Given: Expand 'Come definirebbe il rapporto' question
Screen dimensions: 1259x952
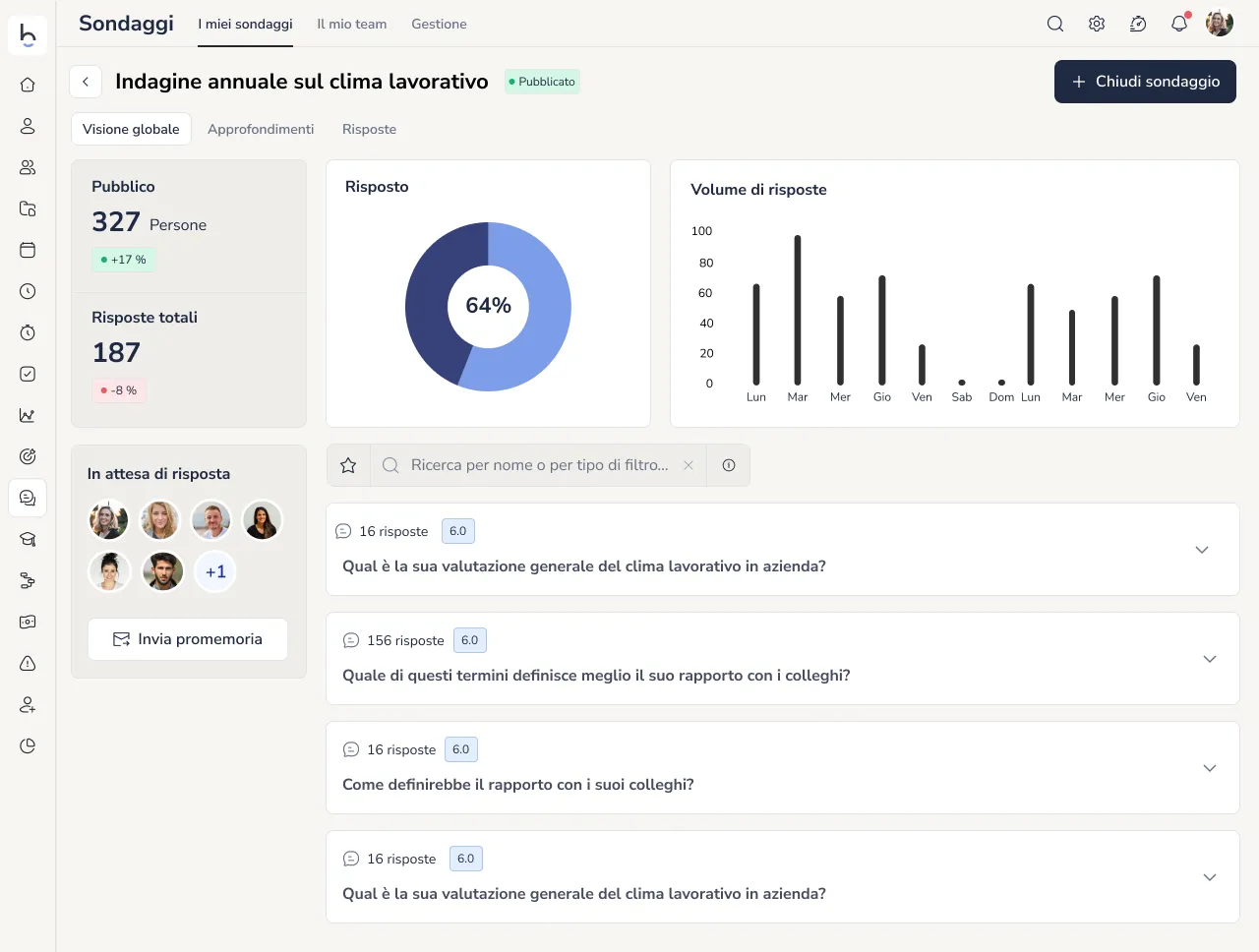Looking at the screenshot, I should pos(1210,768).
